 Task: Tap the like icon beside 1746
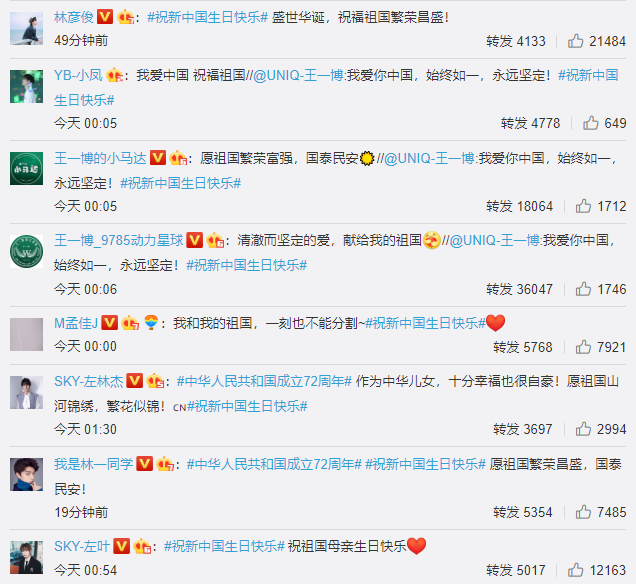tap(583, 289)
